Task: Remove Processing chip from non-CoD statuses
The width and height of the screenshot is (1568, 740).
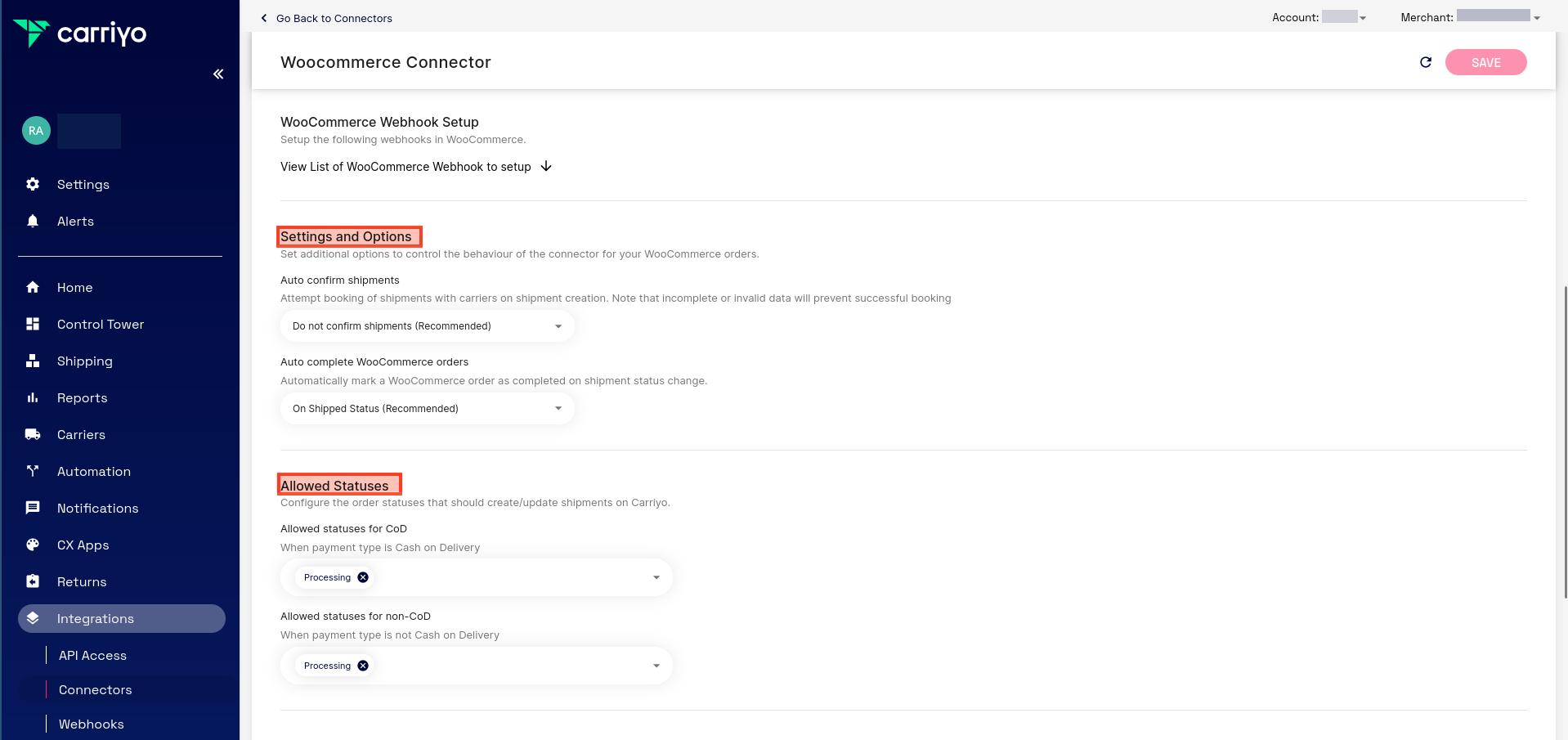Action: pos(363,666)
